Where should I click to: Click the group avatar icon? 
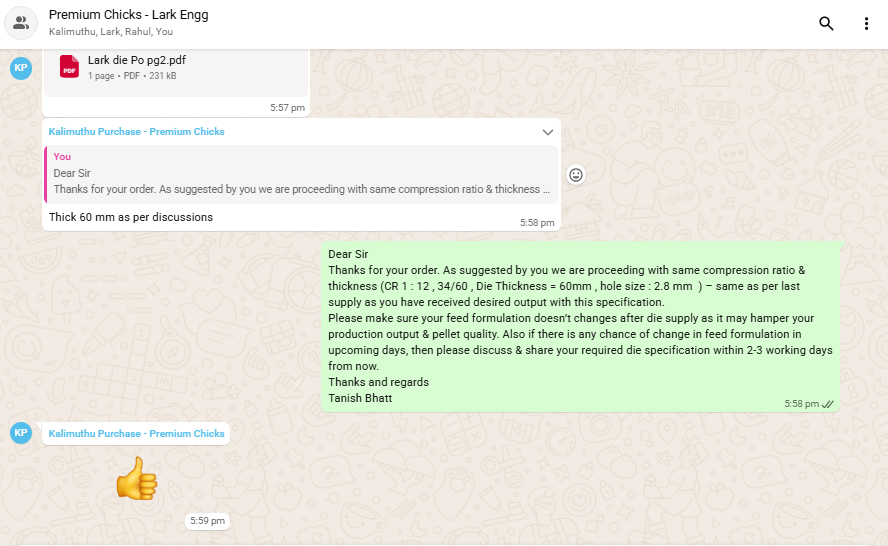(21, 24)
